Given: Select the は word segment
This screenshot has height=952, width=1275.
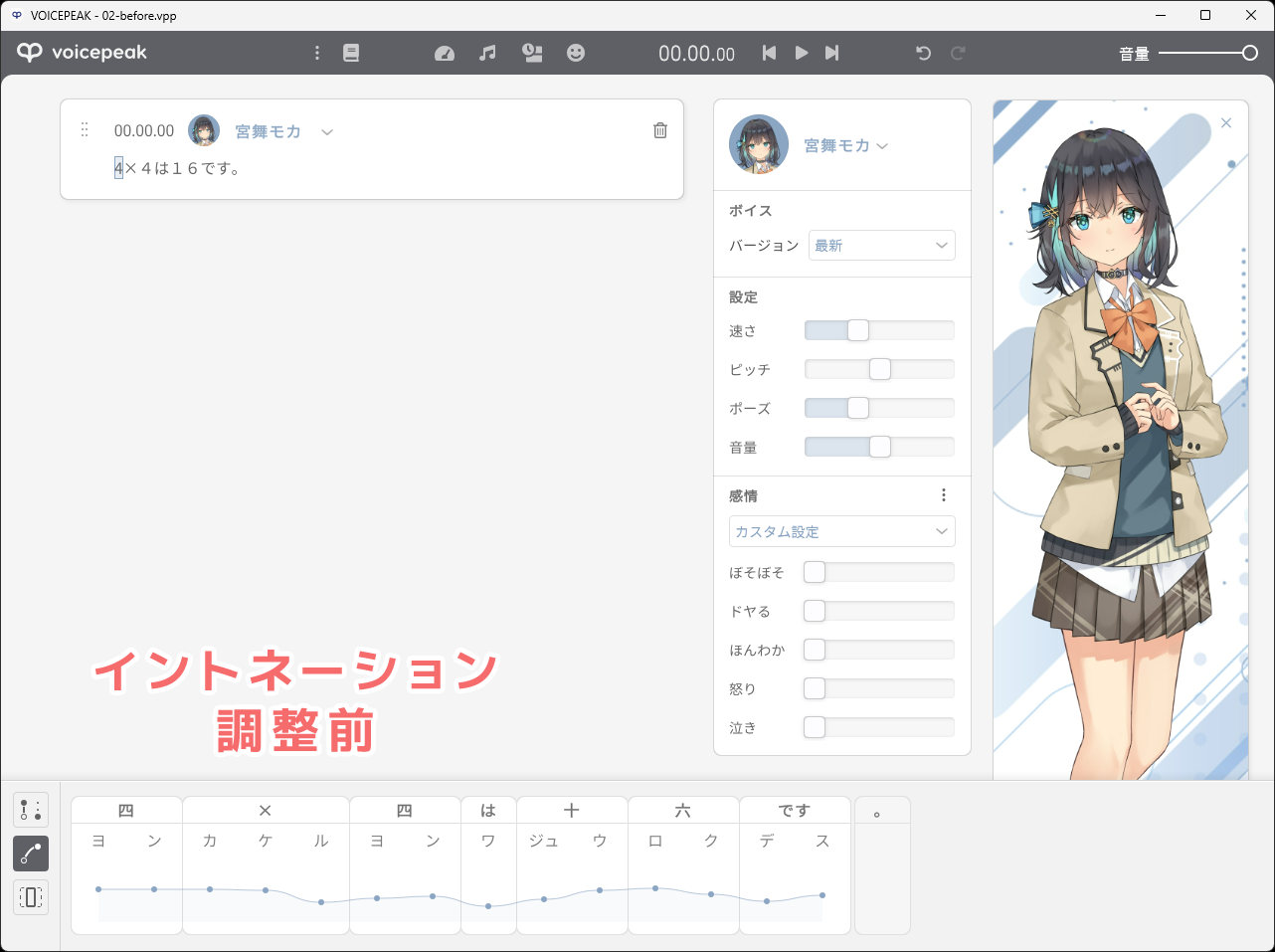Looking at the screenshot, I should tap(488, 811).
